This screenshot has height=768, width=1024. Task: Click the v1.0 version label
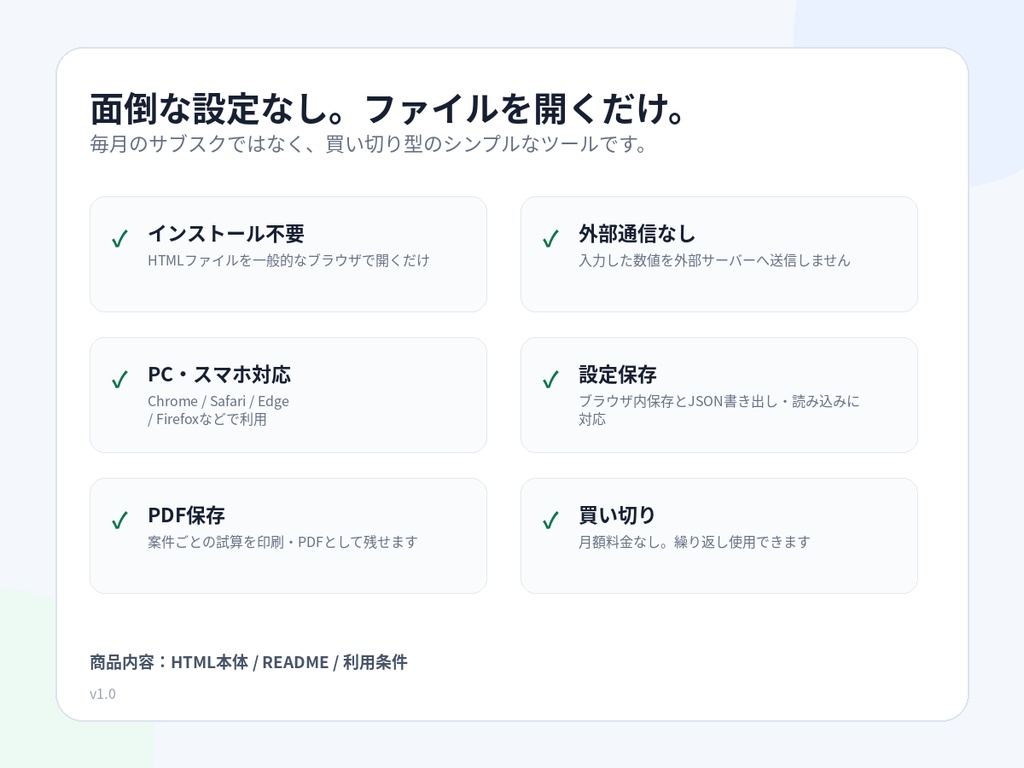pyautogui.click(x=103, y=694)
